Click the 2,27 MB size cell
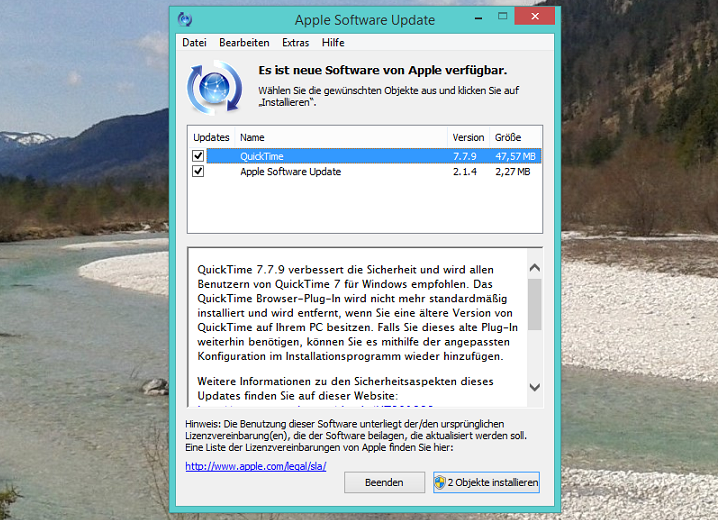The width and height of the screenshot is (718, 520). (512, 172)
